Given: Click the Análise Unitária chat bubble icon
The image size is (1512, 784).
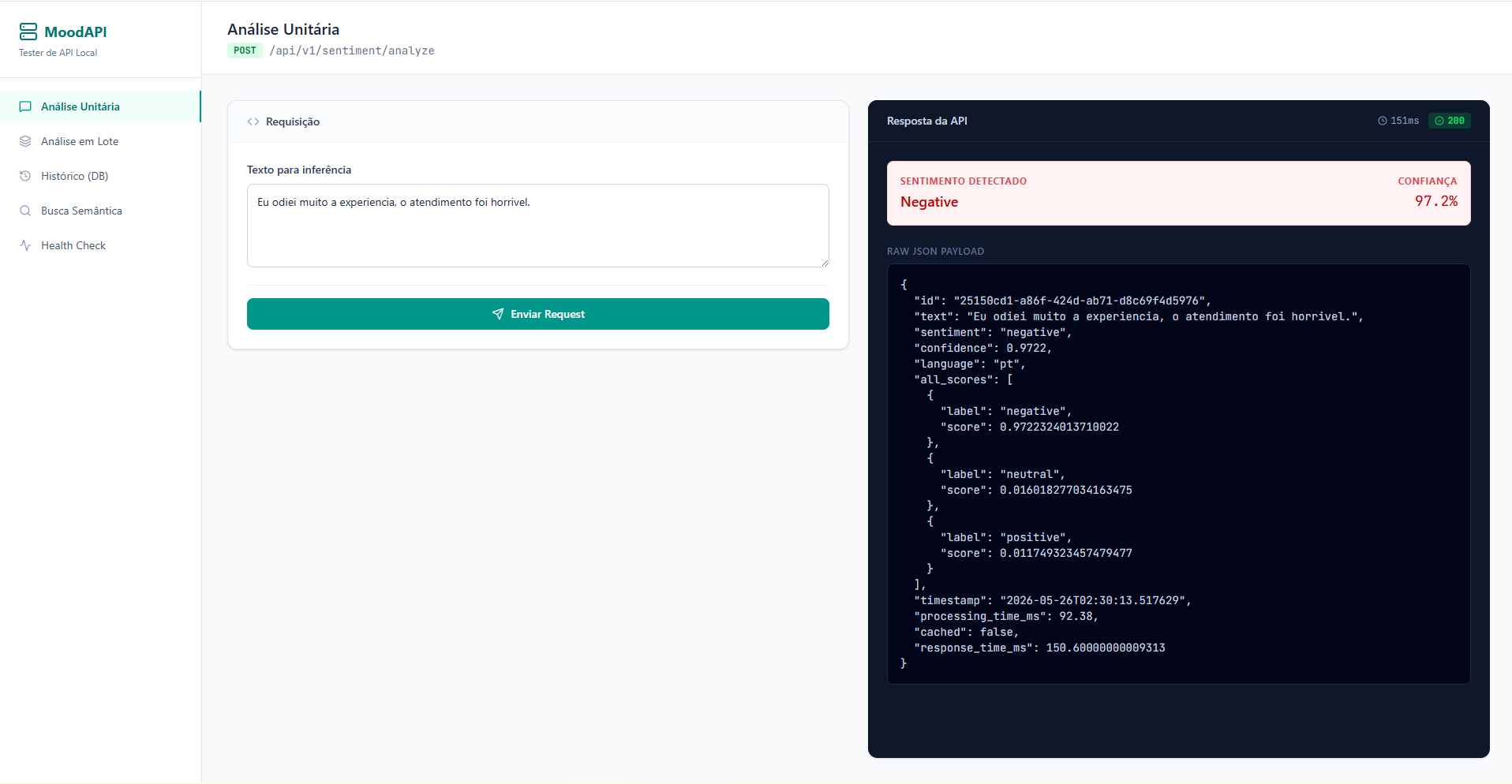Looking at the screenshot, I should pos(25,106).
